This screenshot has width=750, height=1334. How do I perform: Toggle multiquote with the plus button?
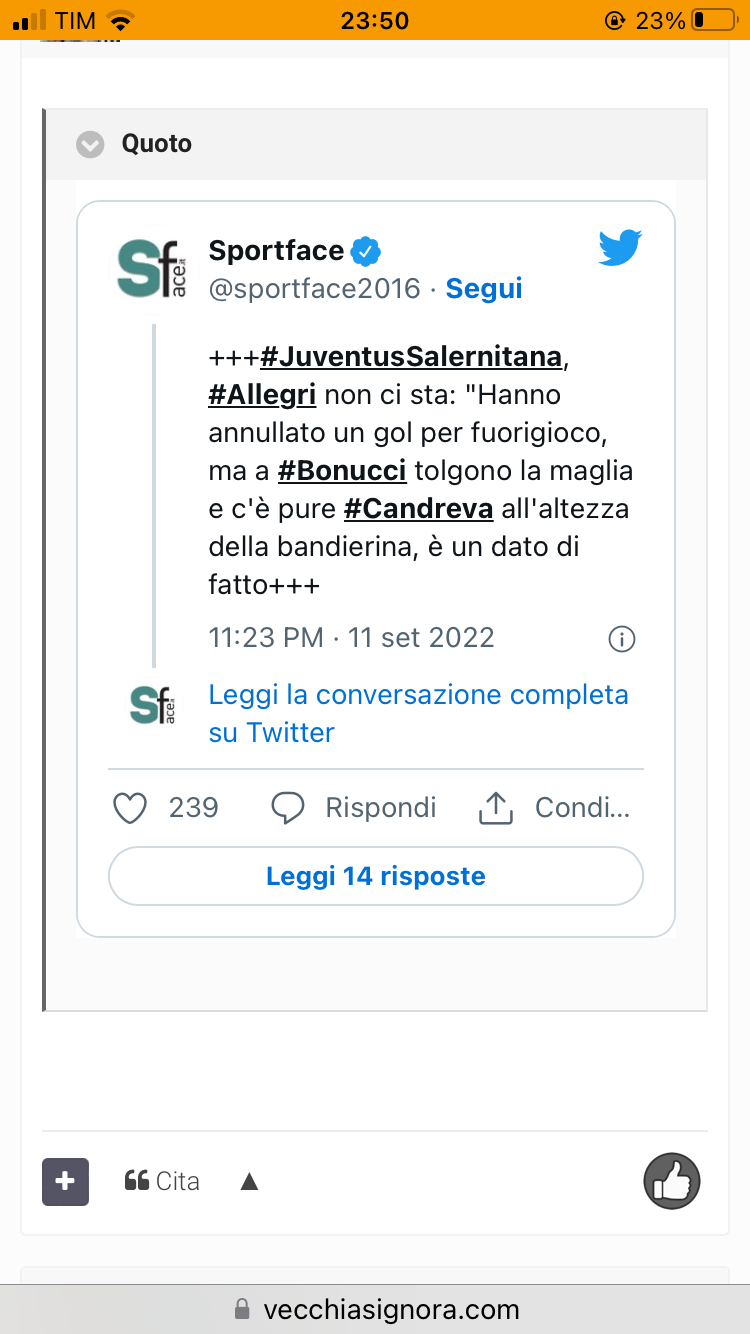coord(65,1182)
